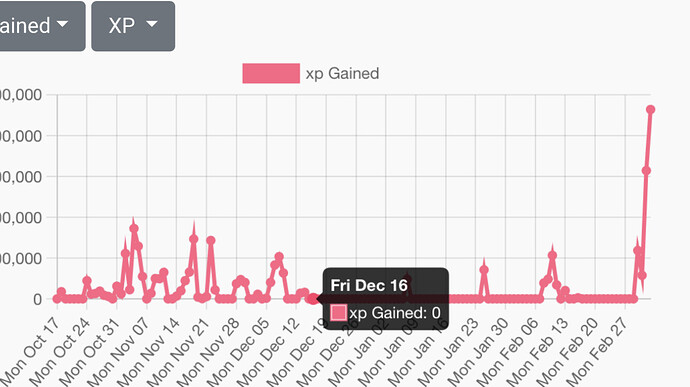Click the 0 label on vertical axis

(x=37, y=299)
